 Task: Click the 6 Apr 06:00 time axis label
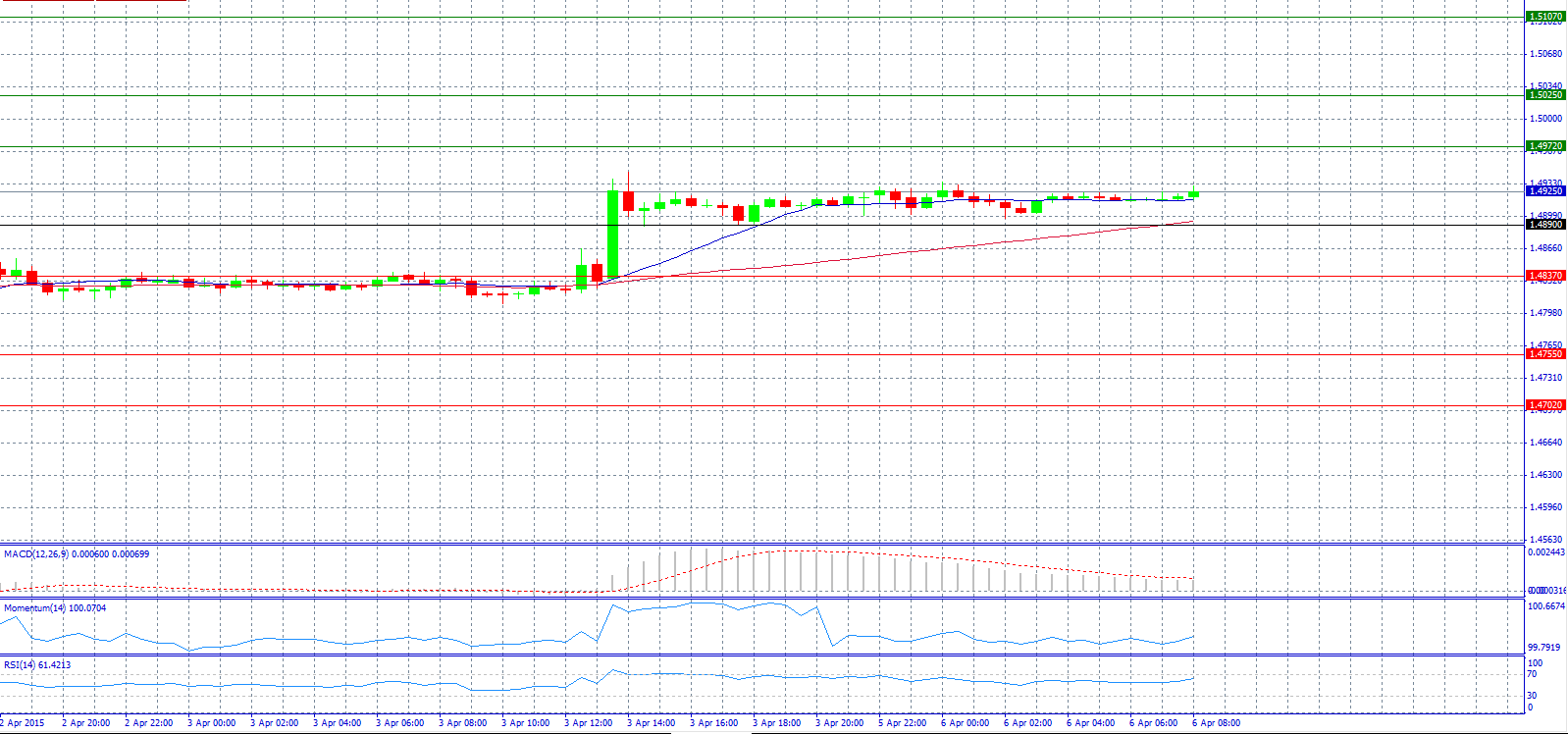point(1153,723)
